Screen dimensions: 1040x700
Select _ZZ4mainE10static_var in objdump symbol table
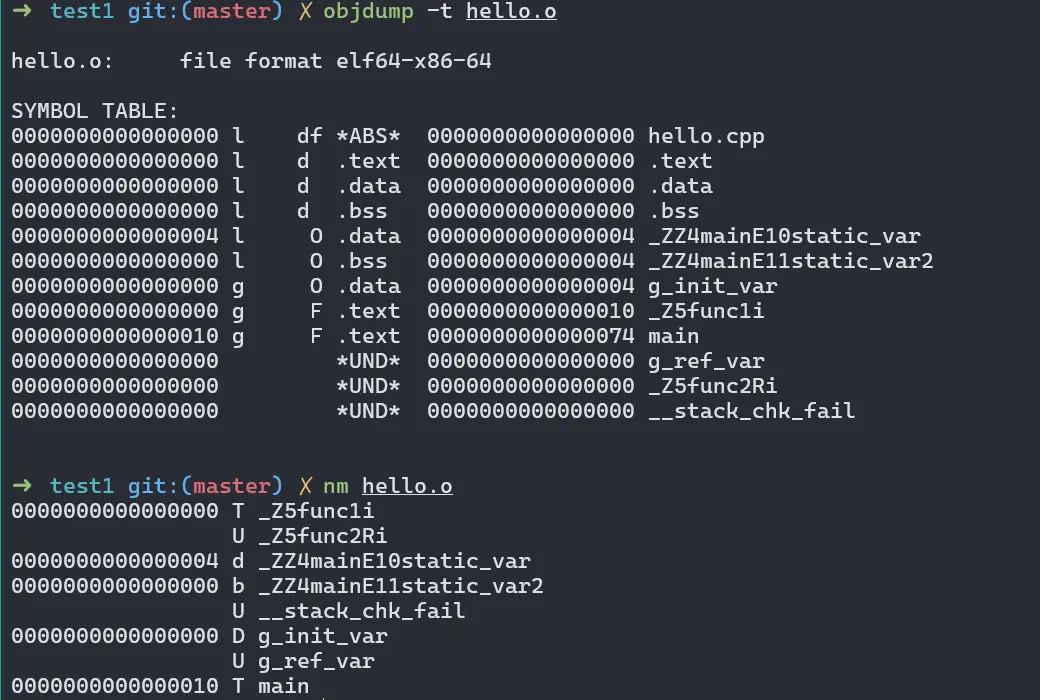pos(784,236)
